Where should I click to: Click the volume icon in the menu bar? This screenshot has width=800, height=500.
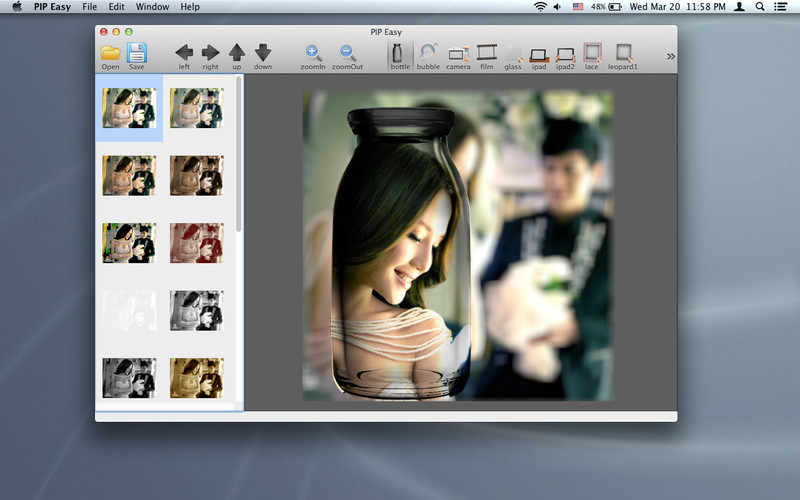point(558,7)
